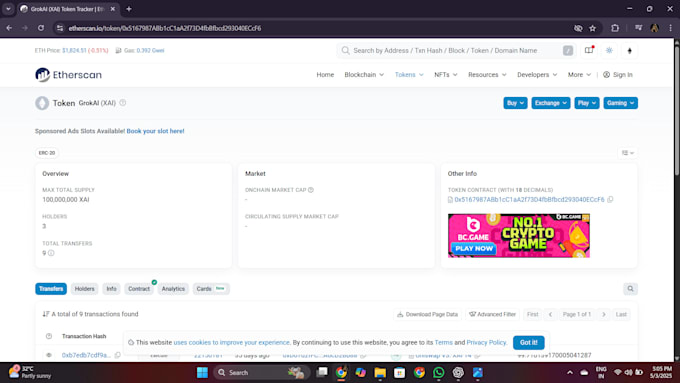
Task: Switch to the Holders tab
Action: [84, 289]
